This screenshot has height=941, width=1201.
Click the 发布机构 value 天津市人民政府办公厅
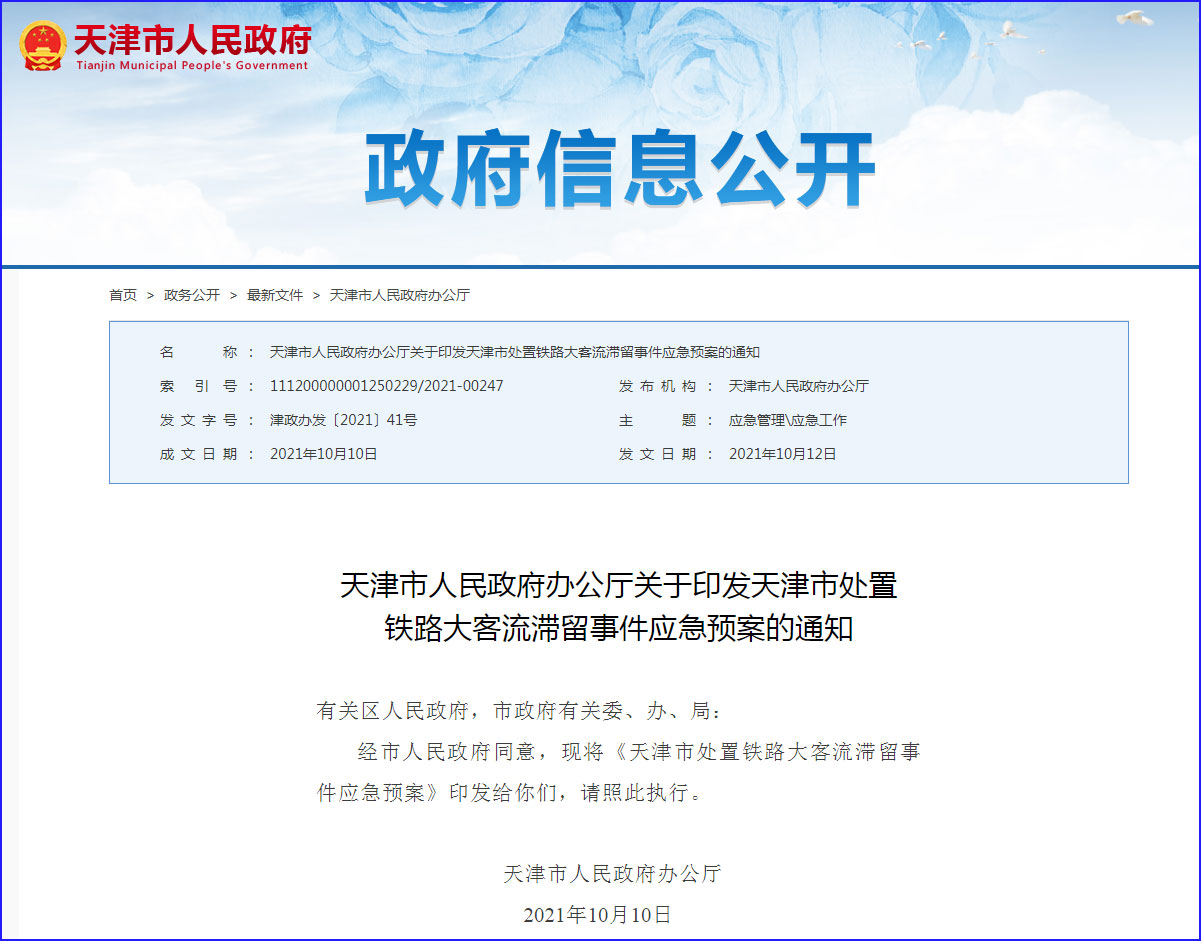pos(799,386)
